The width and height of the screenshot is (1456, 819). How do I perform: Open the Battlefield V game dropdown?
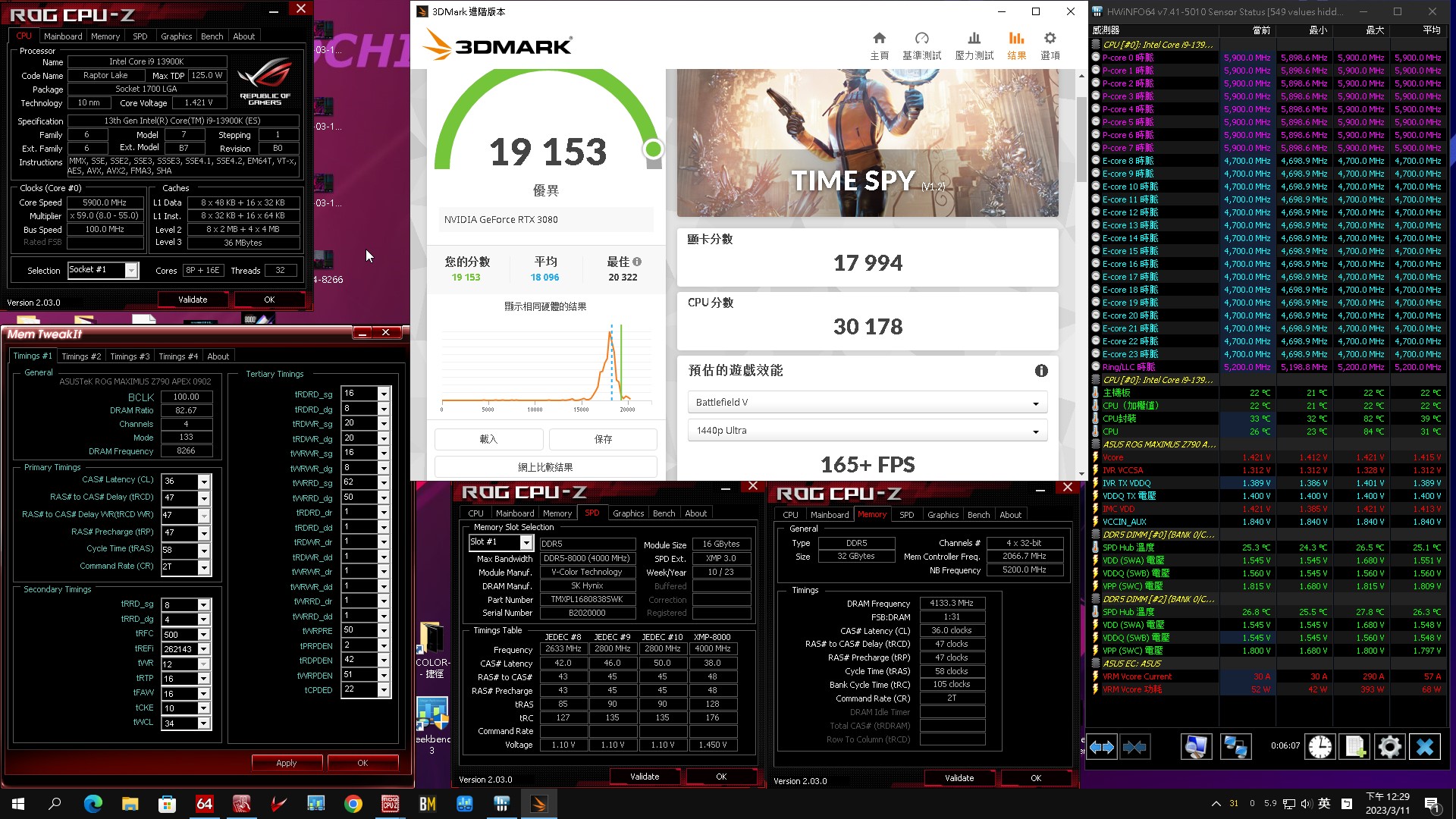pos(868,402)
